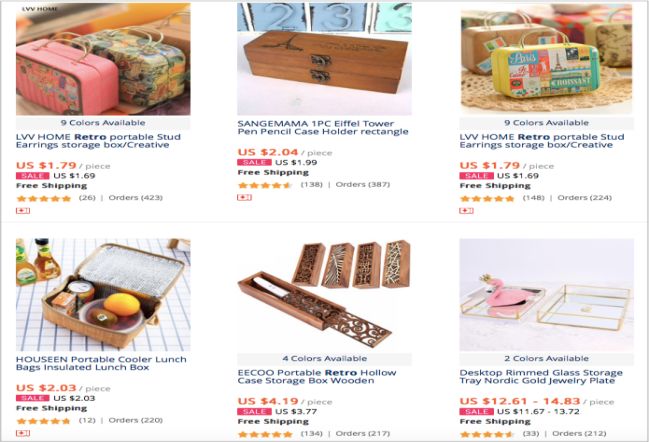Open the insulated lunch bag product image
The width and height of the screenshot is (649, 442).
(103, 295)
